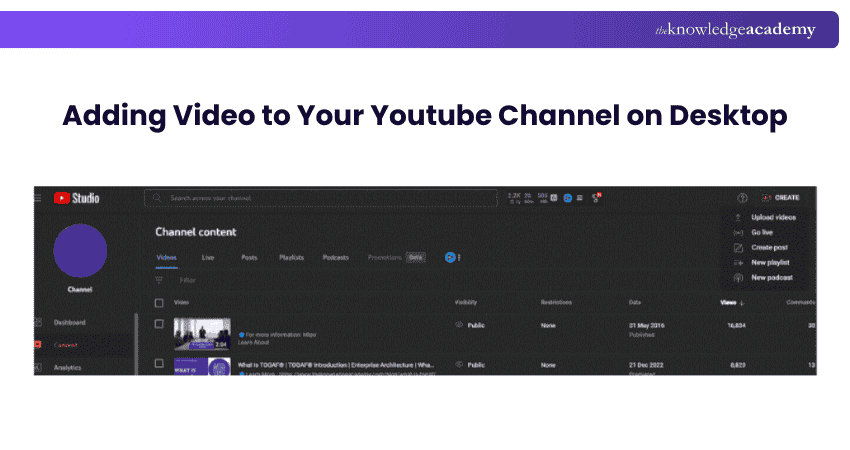The width and height of the screenshot is (850, 450).
Task: Switch to the Playlists tab
Action: [x=291, y=258]
